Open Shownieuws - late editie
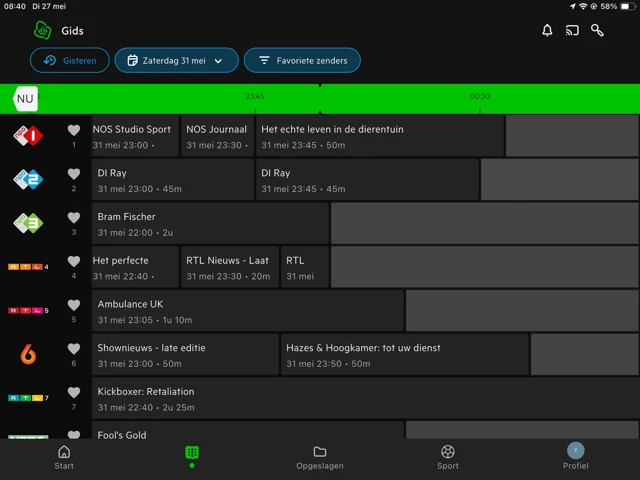The image size is (640, 480). pos(185,354)
